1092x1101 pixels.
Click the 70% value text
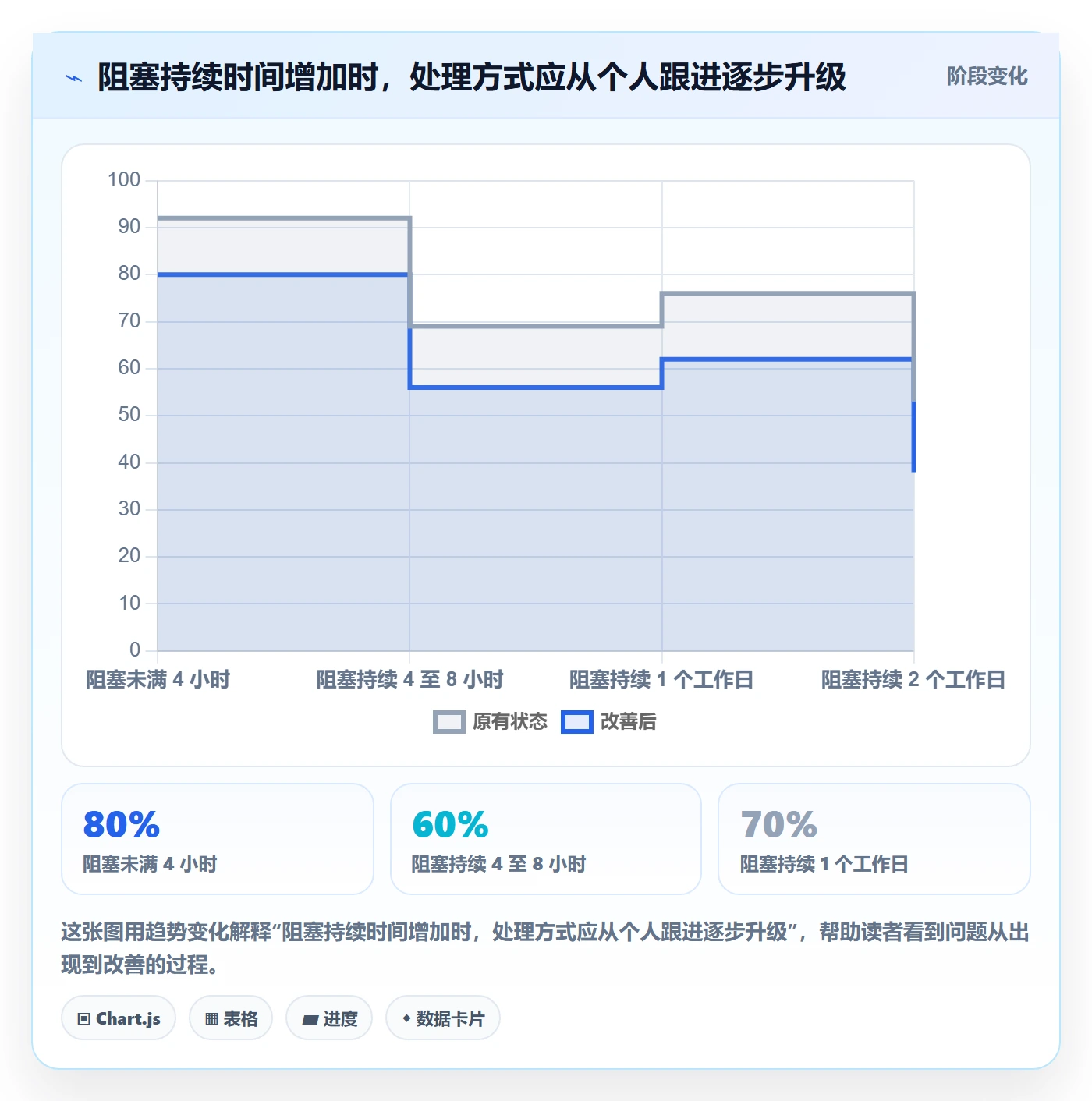(x=778, y=825)
